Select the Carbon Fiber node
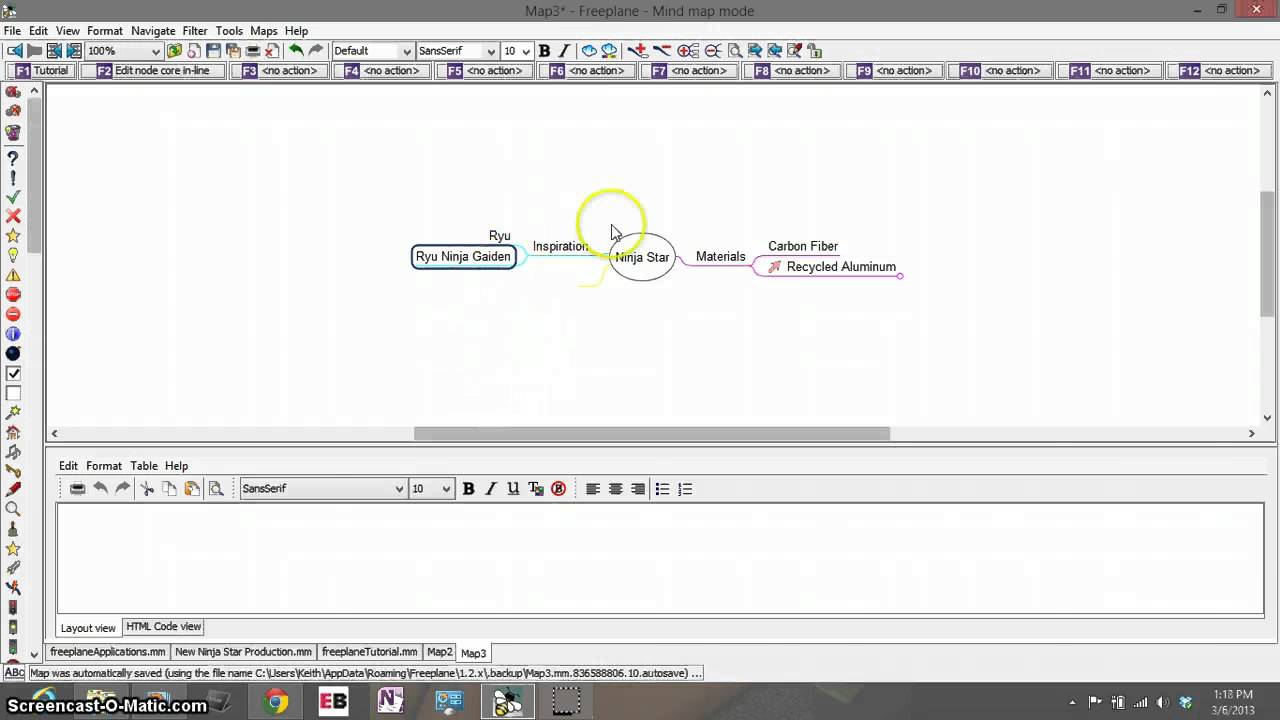 (803, 246)
